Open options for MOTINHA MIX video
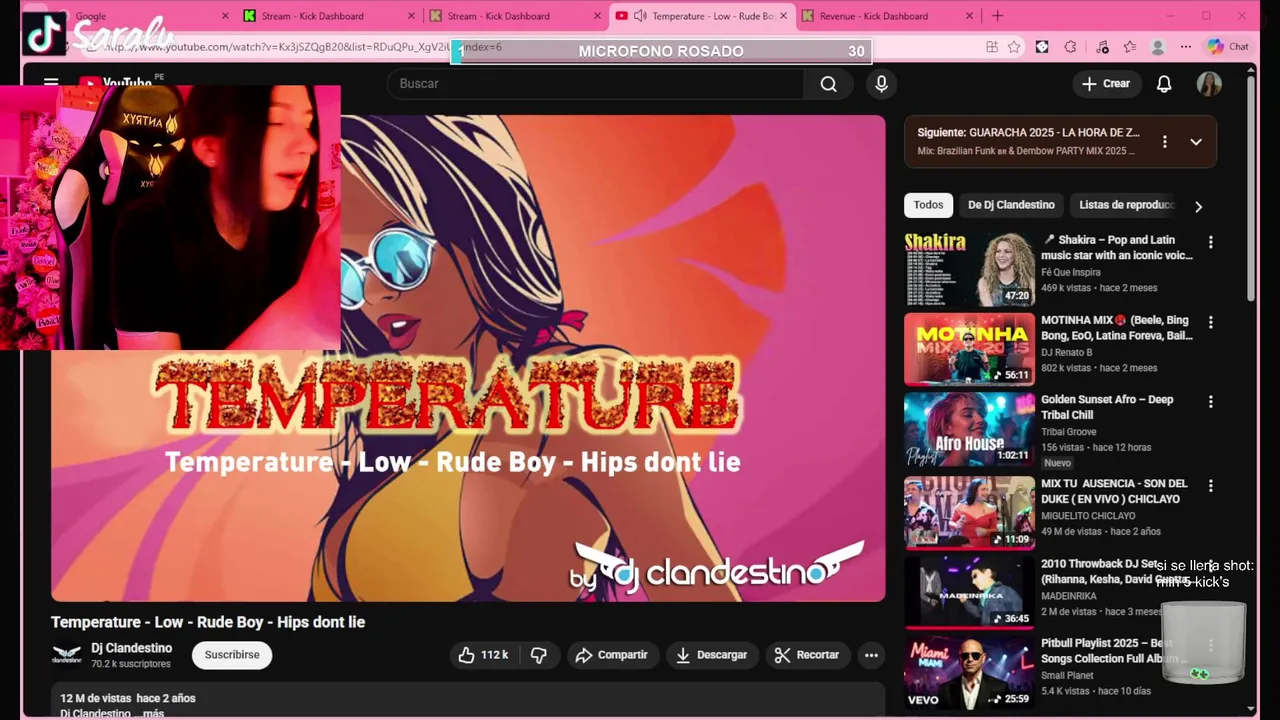The height and width of the screenshot is (720, 1280). pos(1210,322)
